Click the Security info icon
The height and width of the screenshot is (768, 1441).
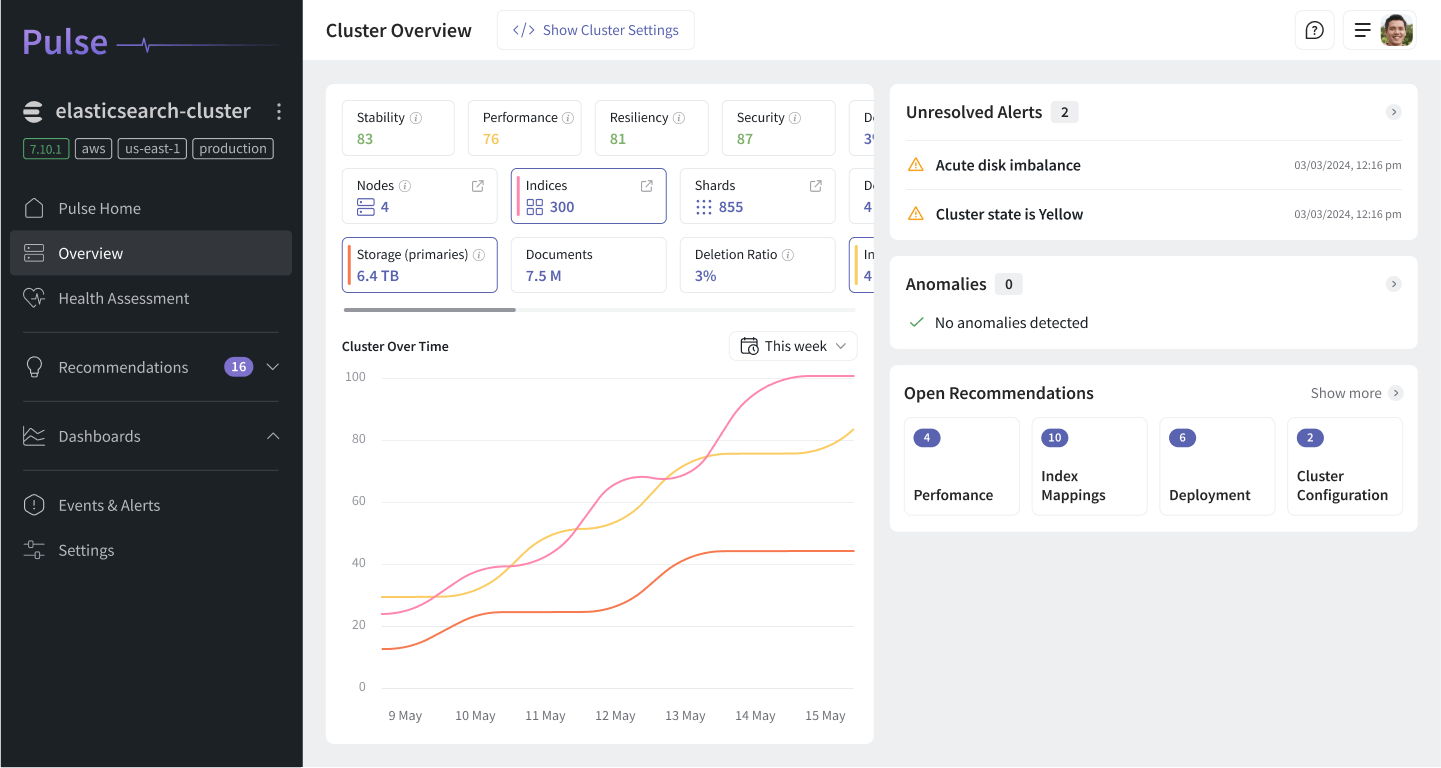(x=795, y=118)
